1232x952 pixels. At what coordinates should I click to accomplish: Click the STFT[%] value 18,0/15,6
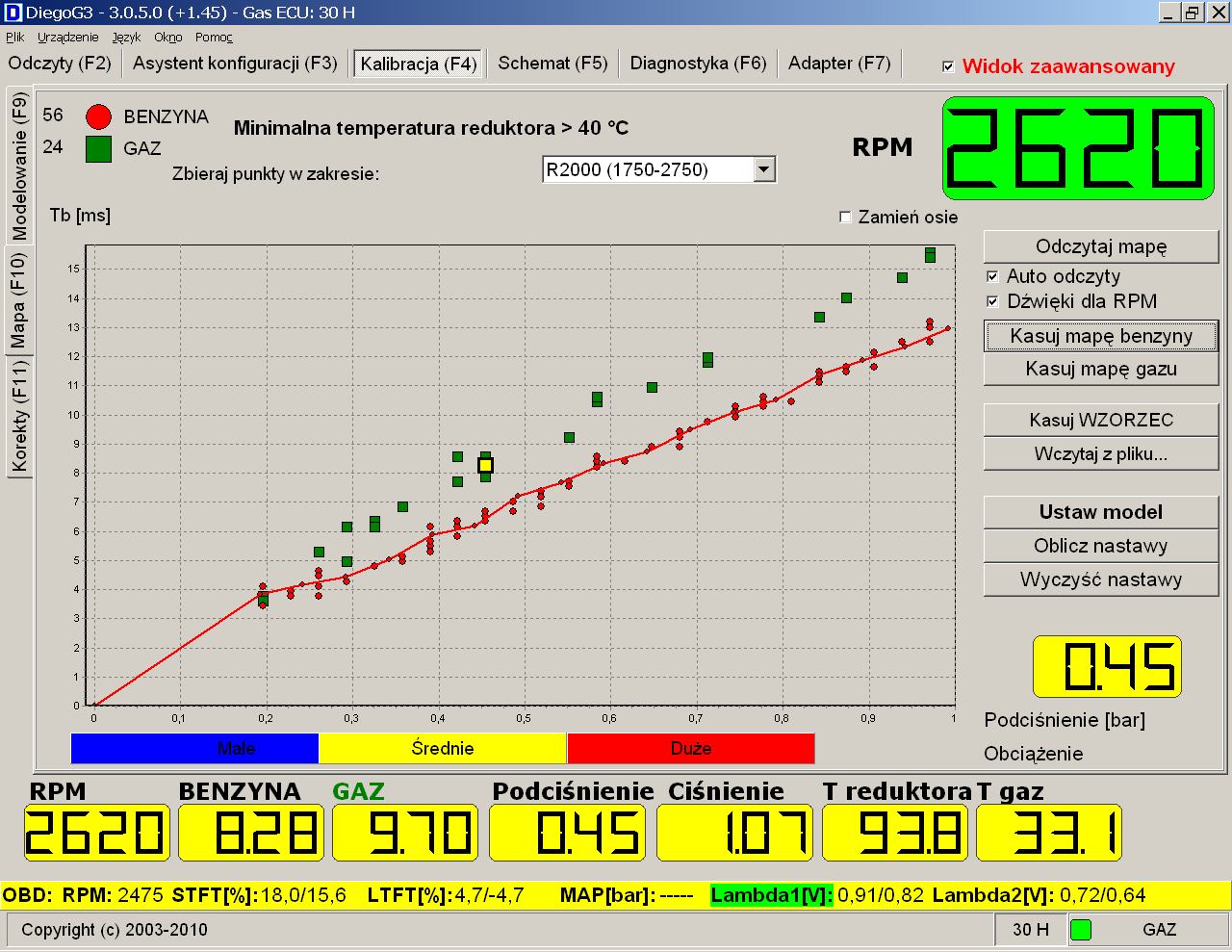point(303,895)
